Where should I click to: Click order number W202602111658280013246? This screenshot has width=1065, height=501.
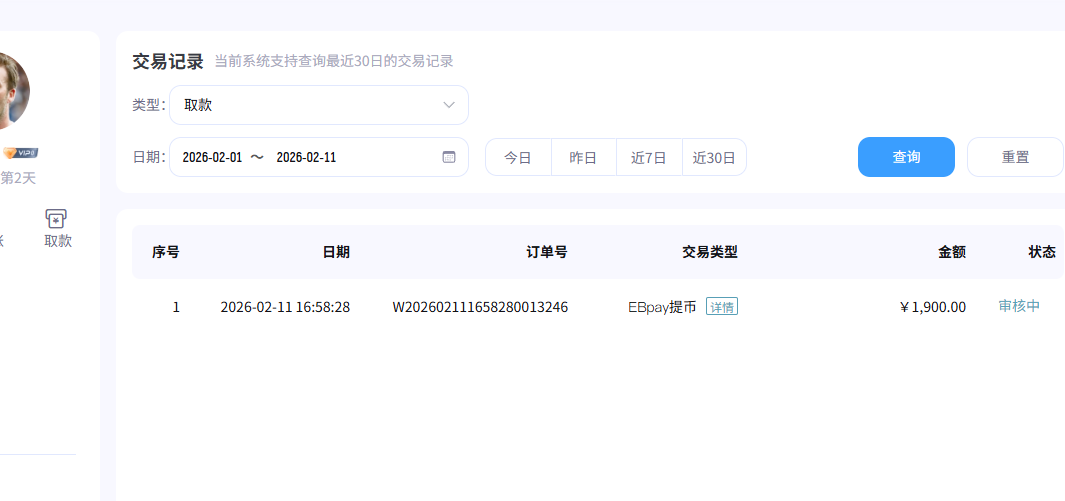click(x=480, y=307)
